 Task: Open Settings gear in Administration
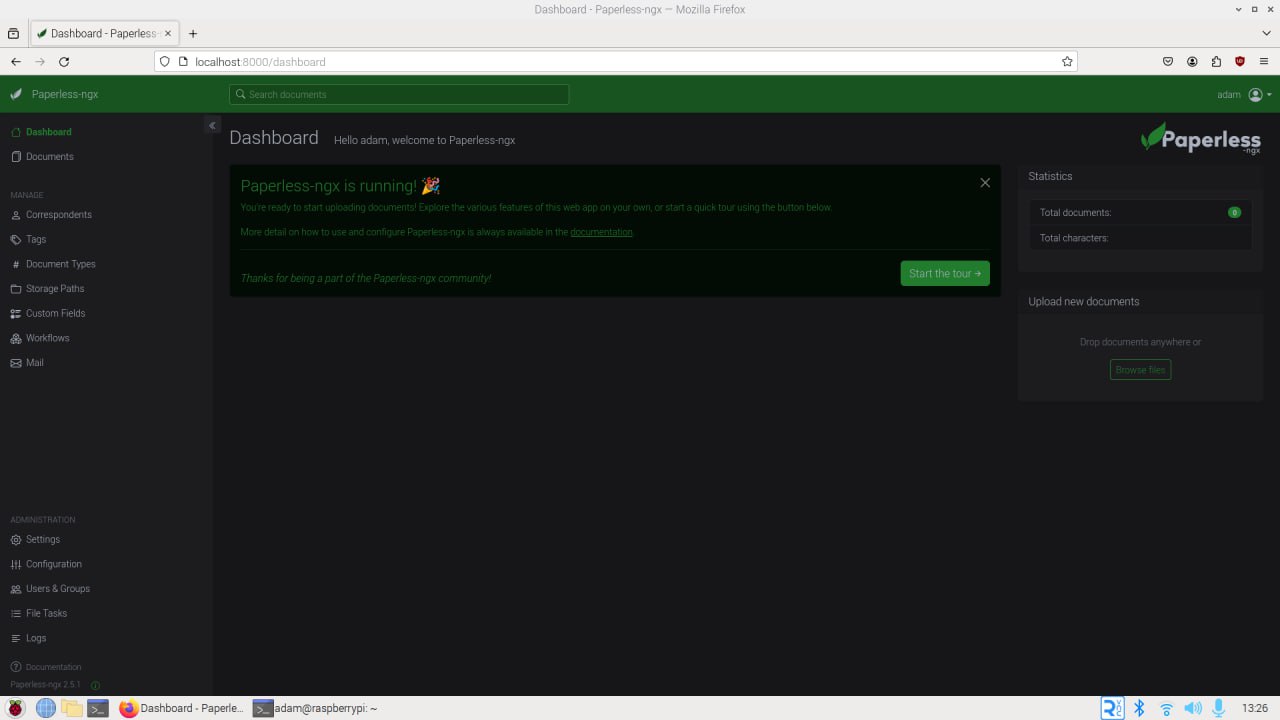(x=16, y=540)
